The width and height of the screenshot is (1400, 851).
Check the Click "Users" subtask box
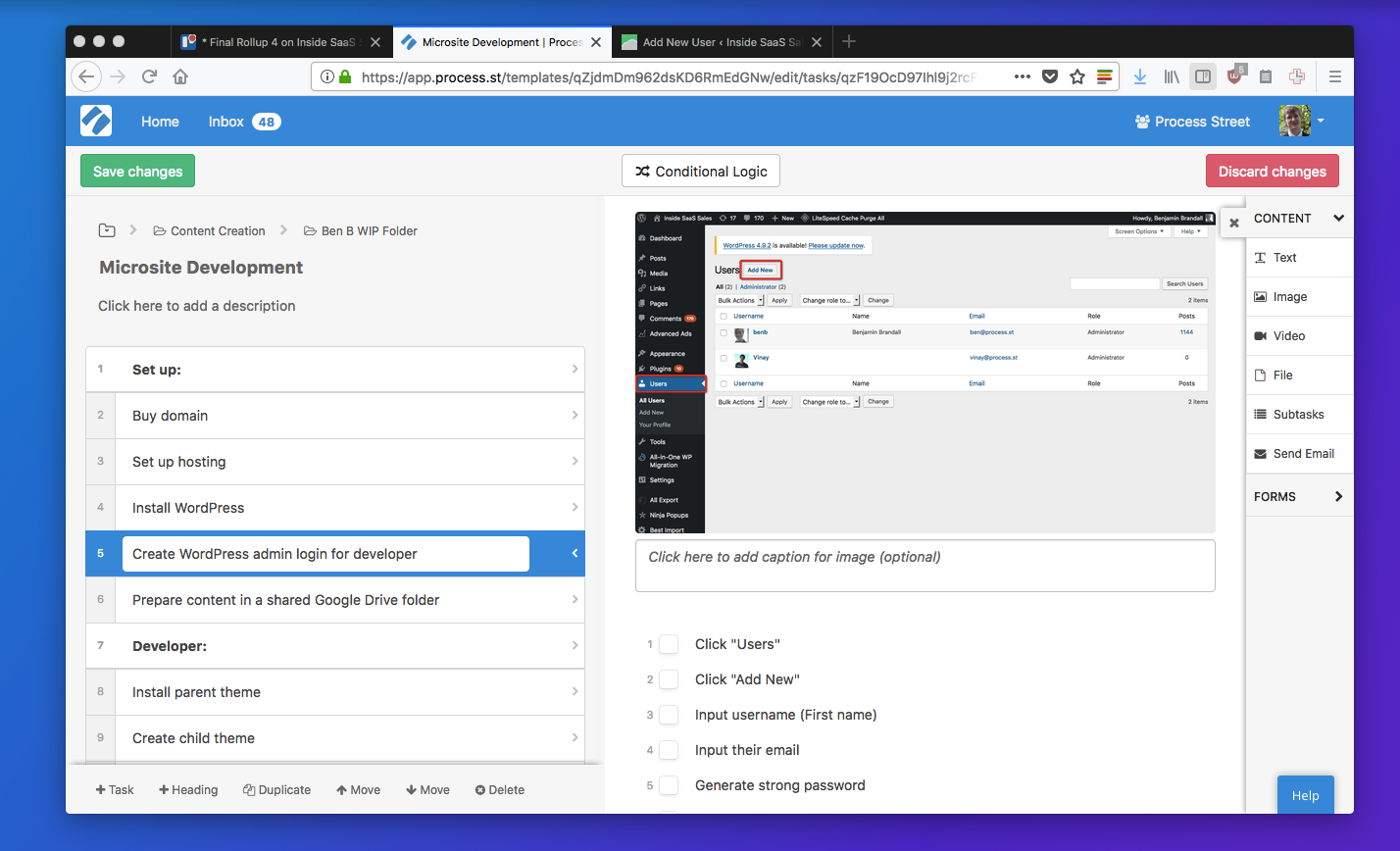pos(669,644)
